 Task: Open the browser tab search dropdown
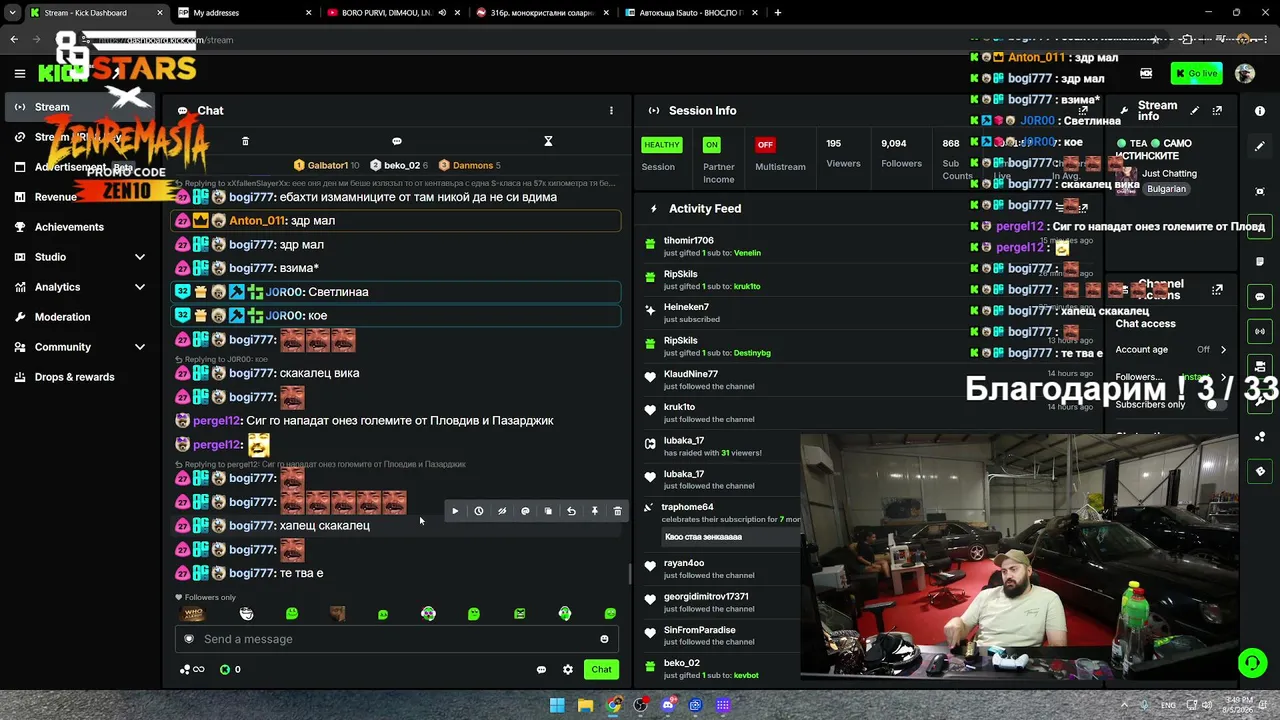[x=13, y=13]
